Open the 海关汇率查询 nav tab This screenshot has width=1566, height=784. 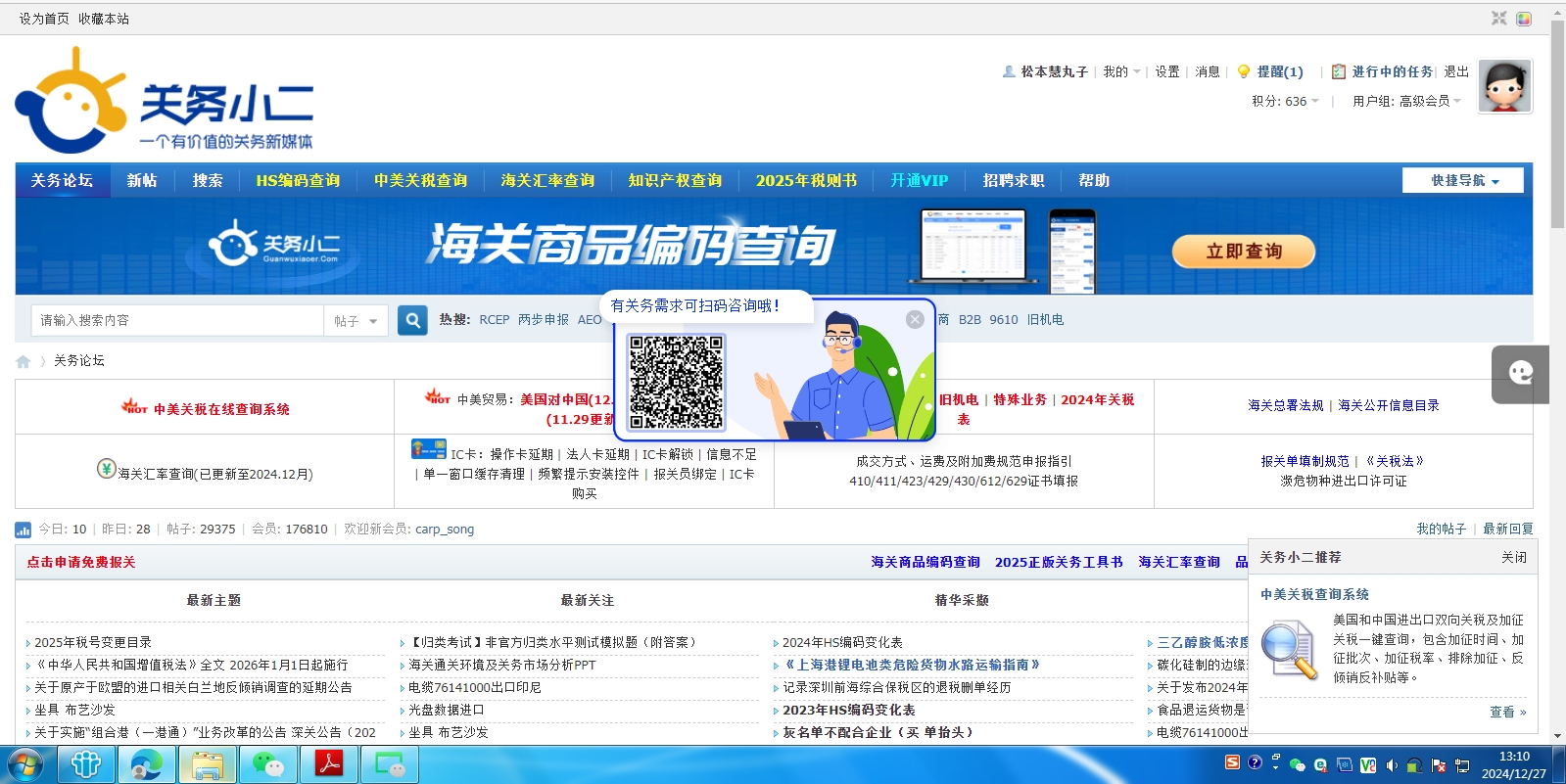[547, 180]
